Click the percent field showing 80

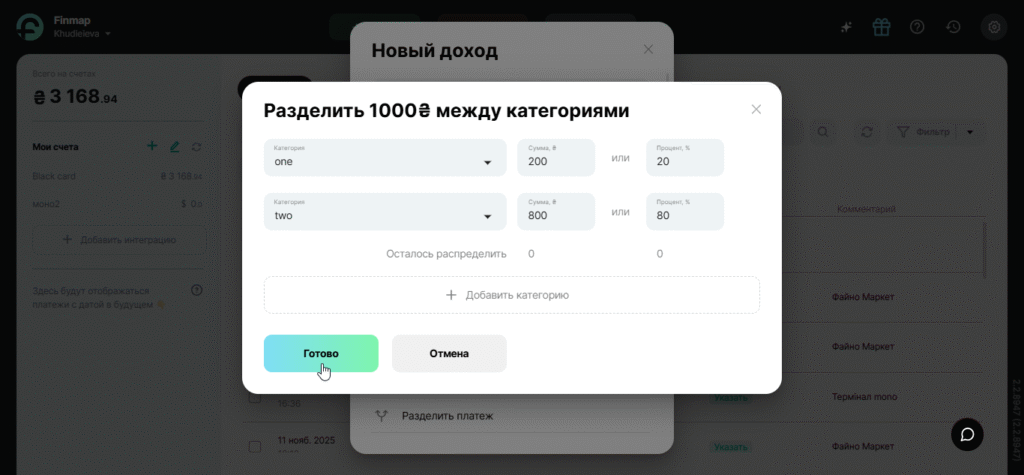point(684,212)
